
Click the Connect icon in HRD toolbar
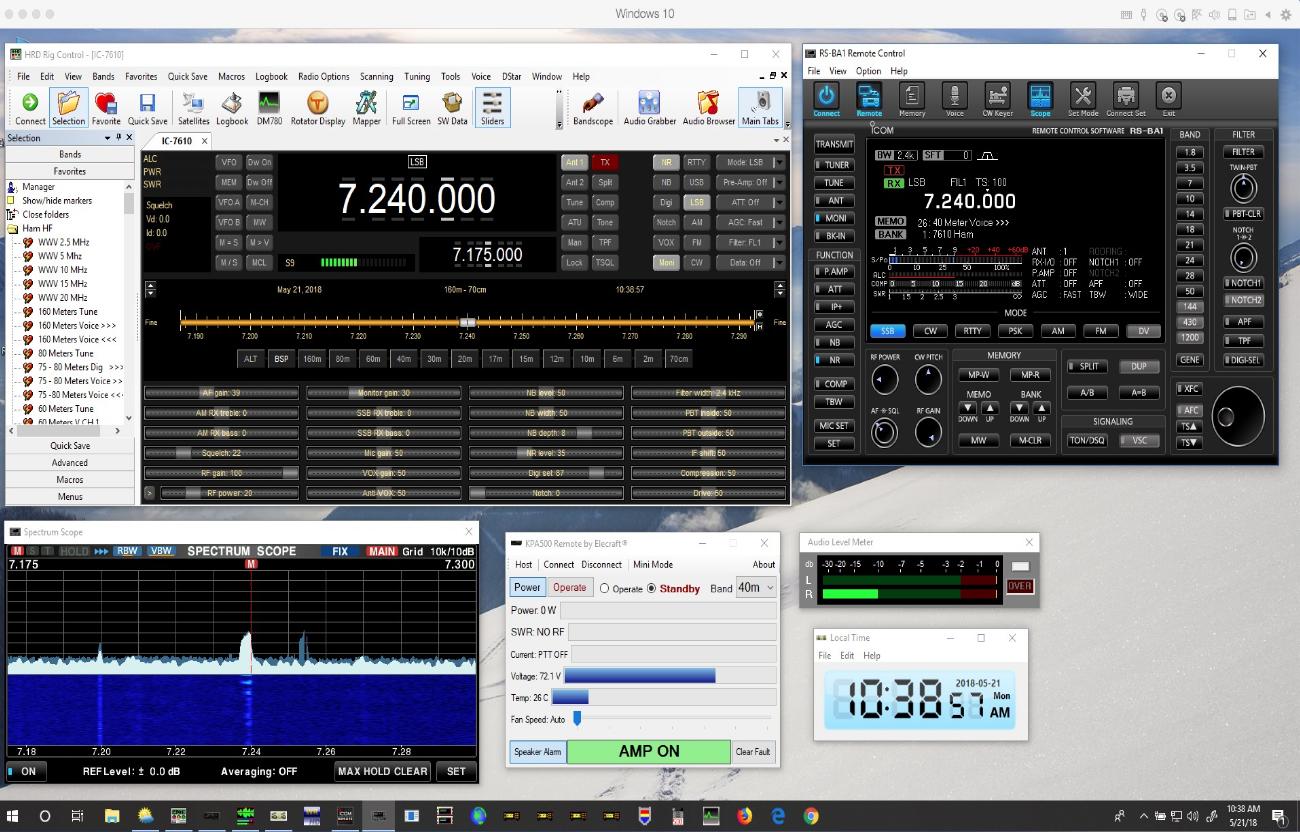point(30,108)
